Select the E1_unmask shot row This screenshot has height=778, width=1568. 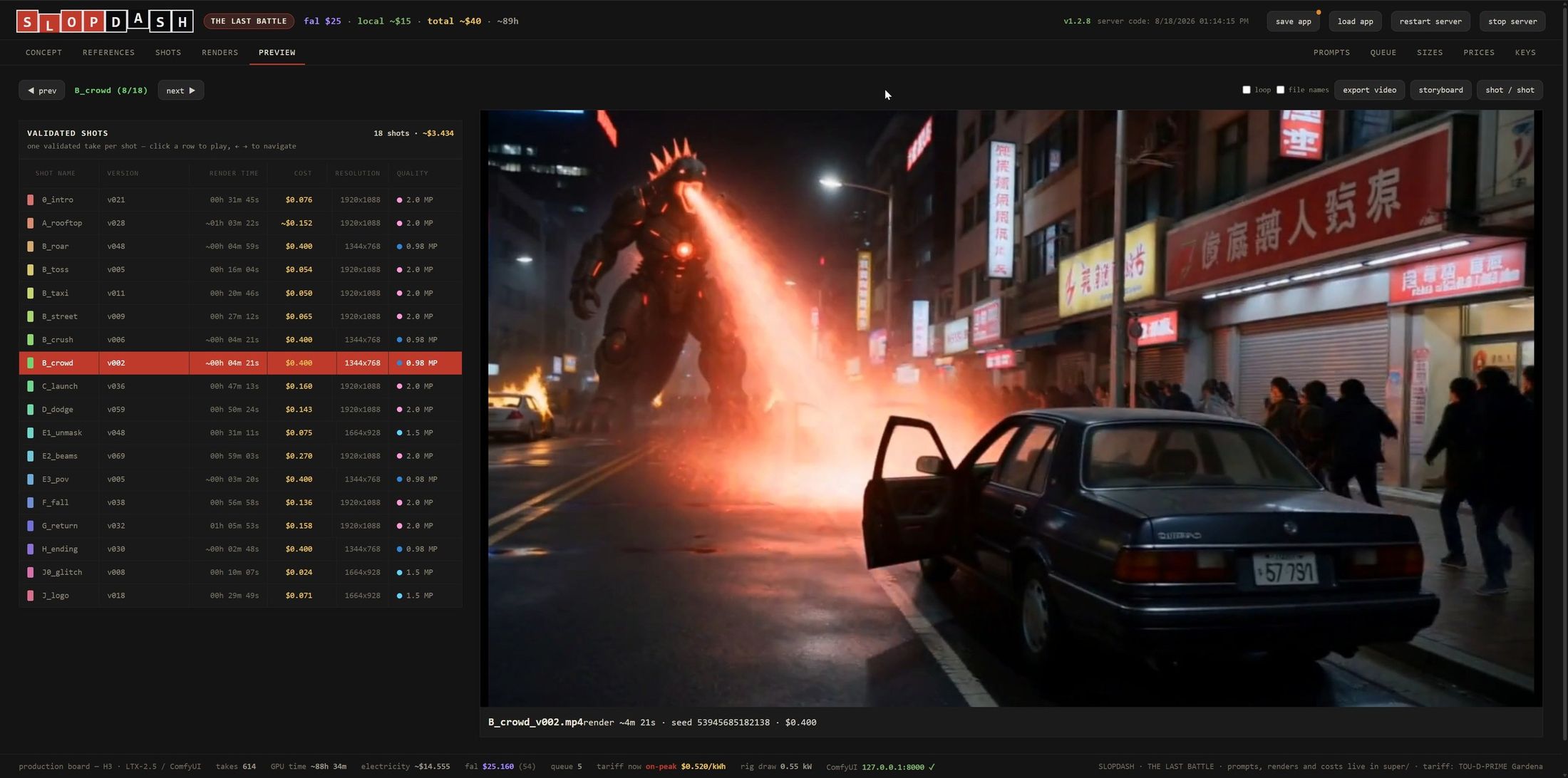click(240, 432)
